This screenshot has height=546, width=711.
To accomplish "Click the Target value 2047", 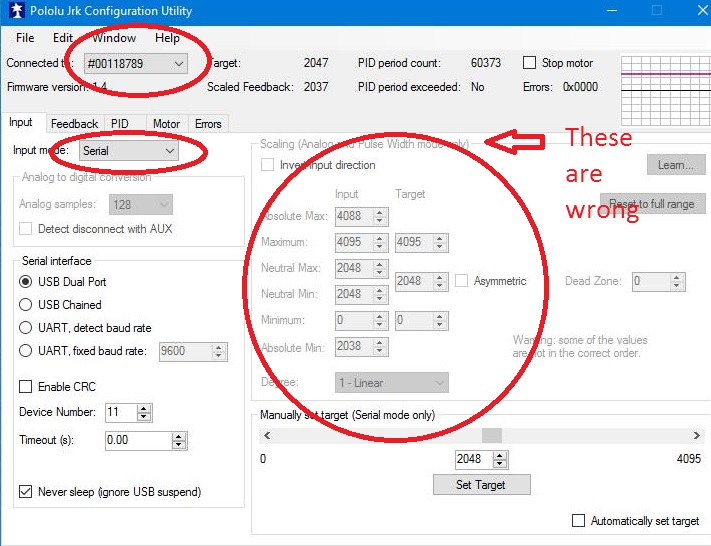I will click(316, 63).
